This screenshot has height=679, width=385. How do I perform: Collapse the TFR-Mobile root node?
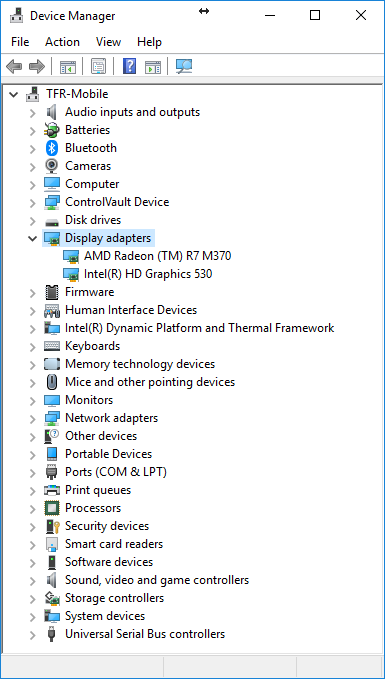(14, 94)
